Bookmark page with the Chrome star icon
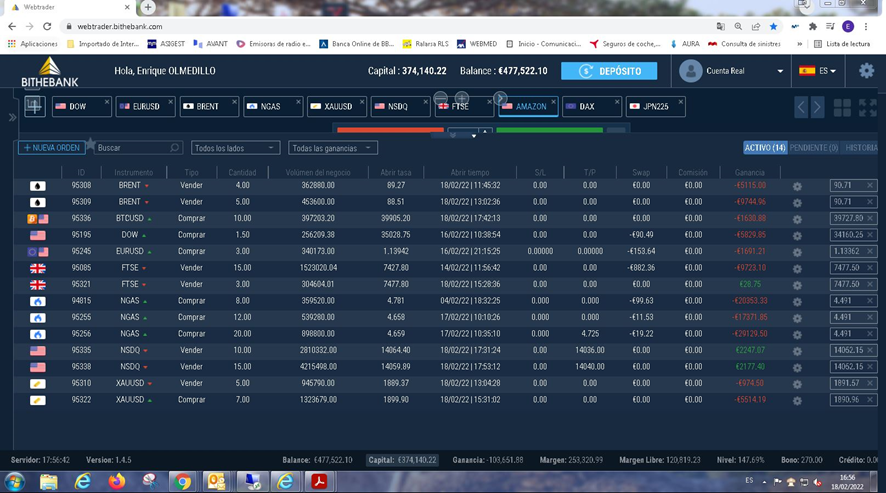Screen dimensions: 886x493 [774, 27]
